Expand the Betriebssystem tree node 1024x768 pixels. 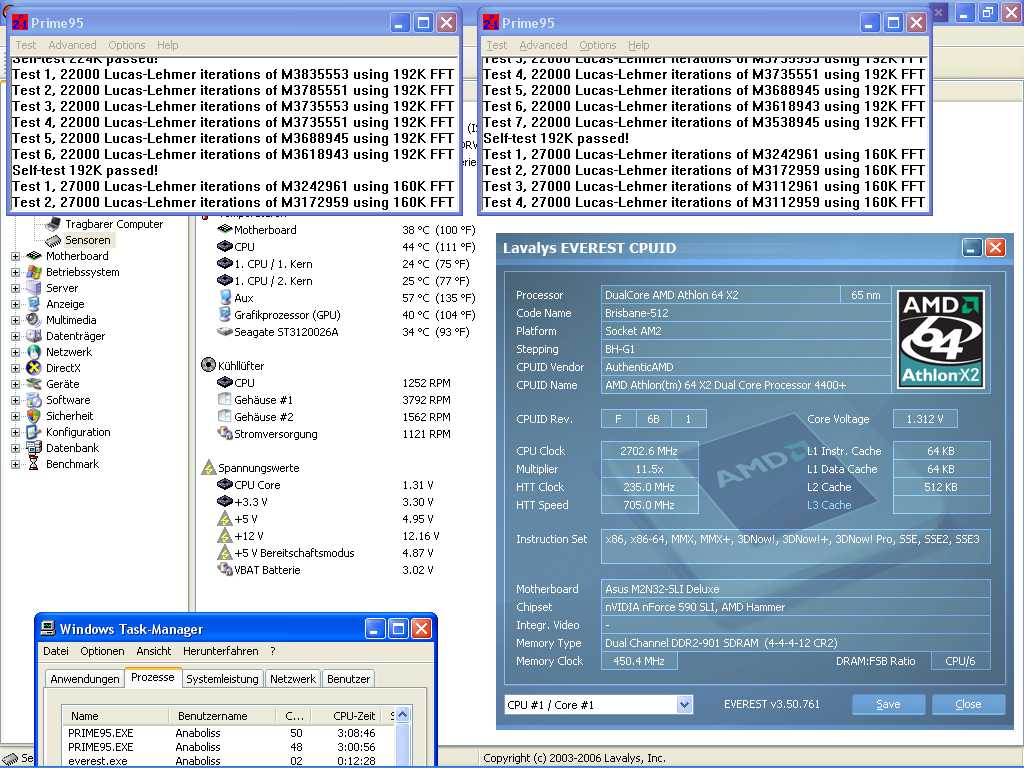[x=15, y=272]
